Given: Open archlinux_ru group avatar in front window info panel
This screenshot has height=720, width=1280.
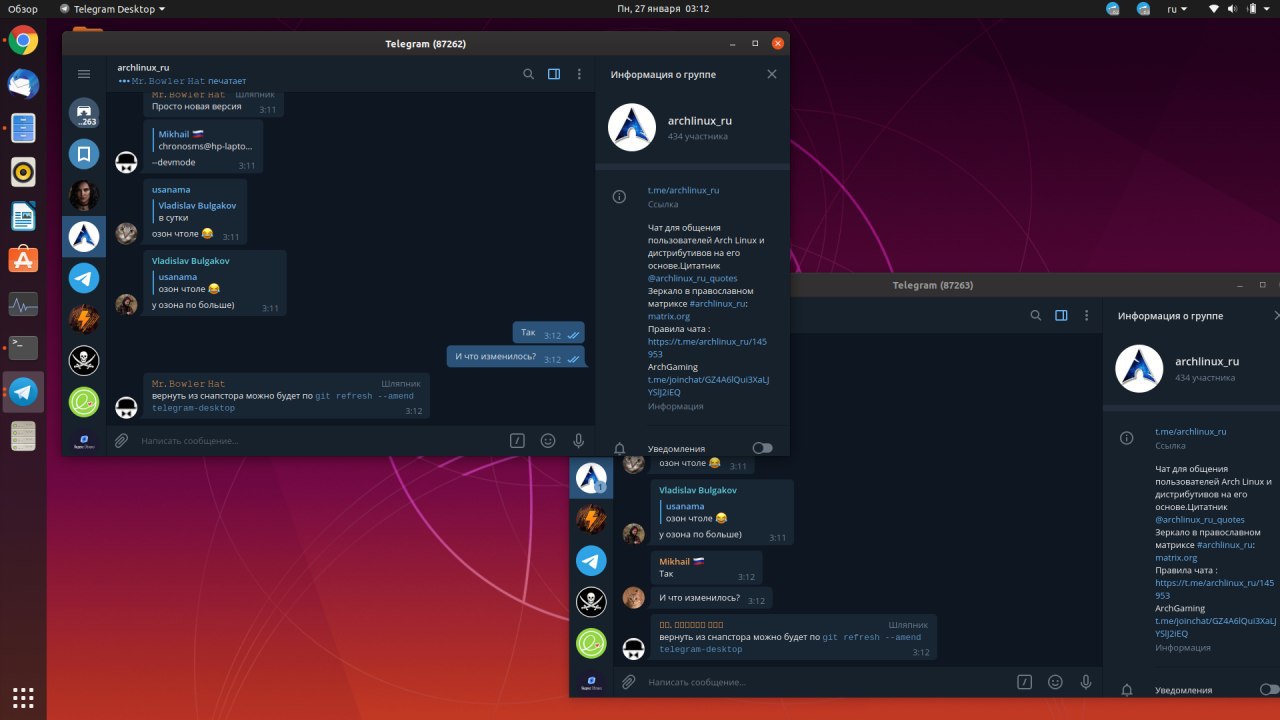Looking at the screenshot, I should tap(632, 128).
